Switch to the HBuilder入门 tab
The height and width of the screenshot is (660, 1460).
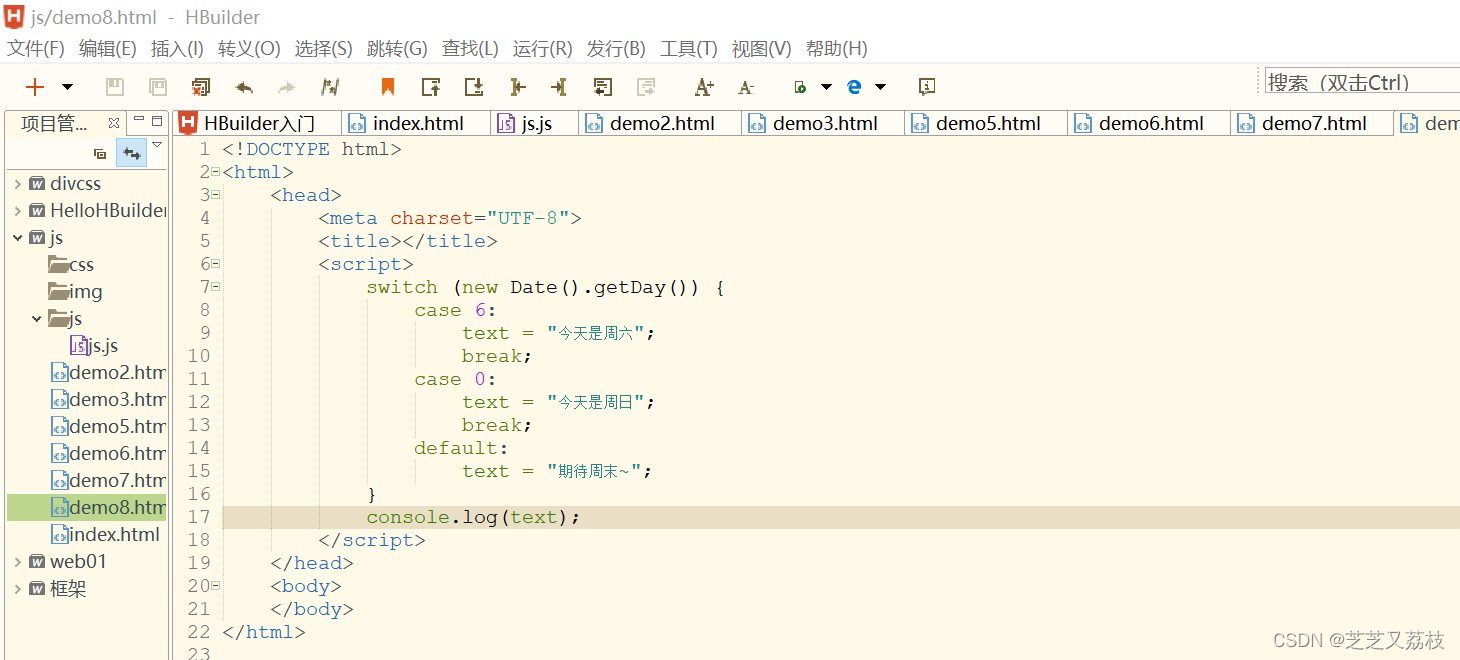(257, 123)
